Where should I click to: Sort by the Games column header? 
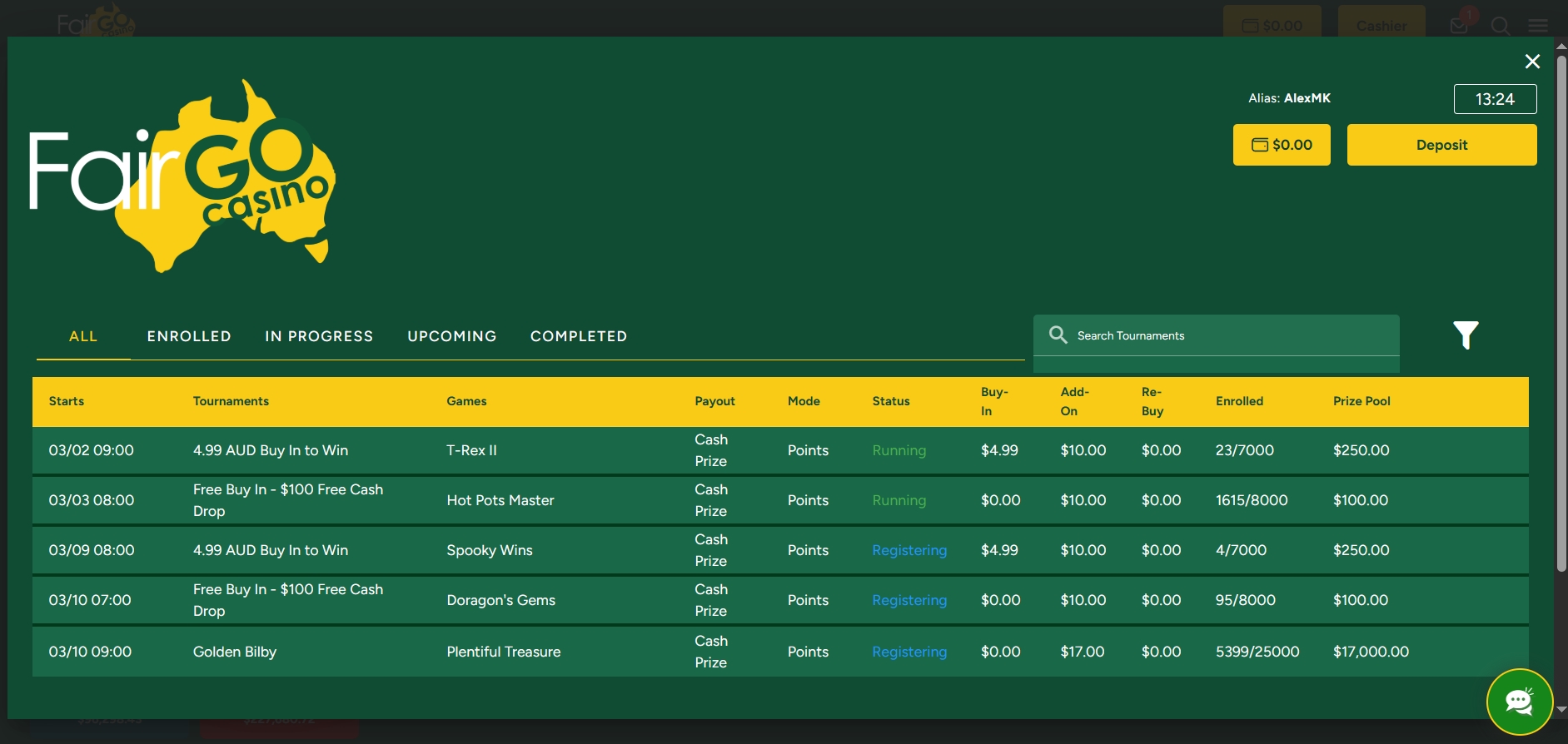[466, 401]
